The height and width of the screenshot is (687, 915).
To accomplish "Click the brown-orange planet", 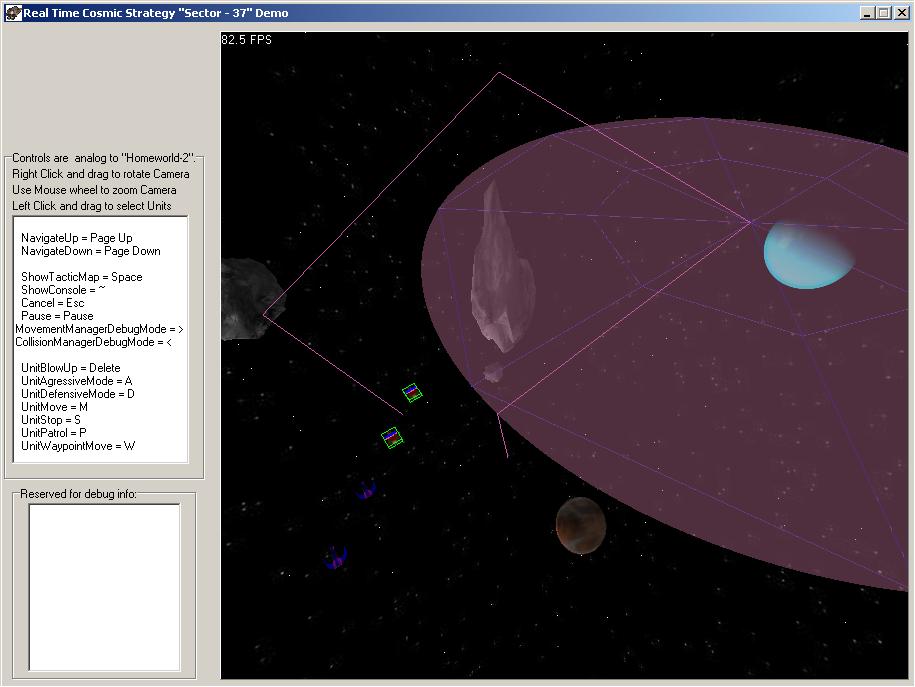I will click(581, 525).
